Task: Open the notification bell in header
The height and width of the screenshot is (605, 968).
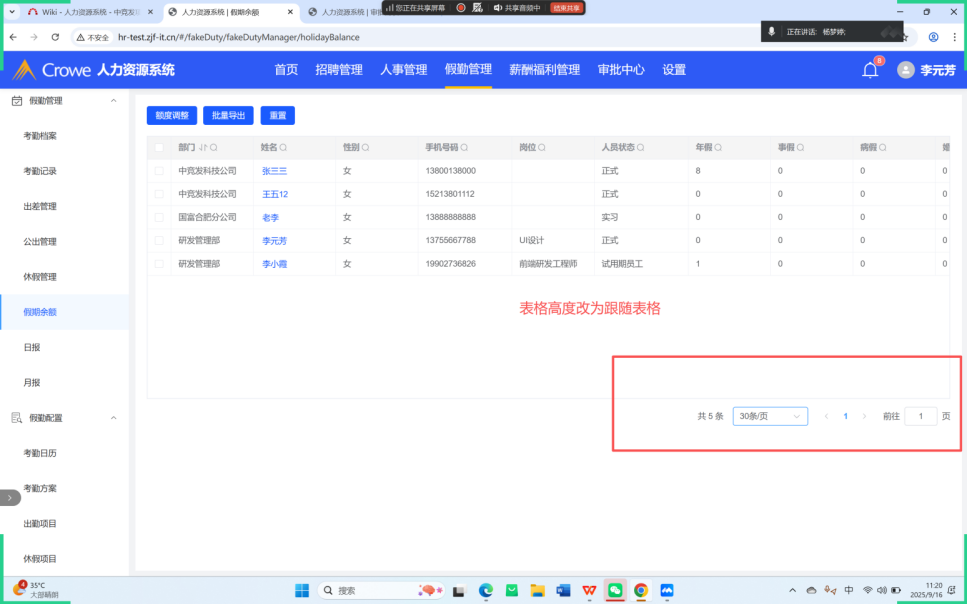Action: click(870, 70)
